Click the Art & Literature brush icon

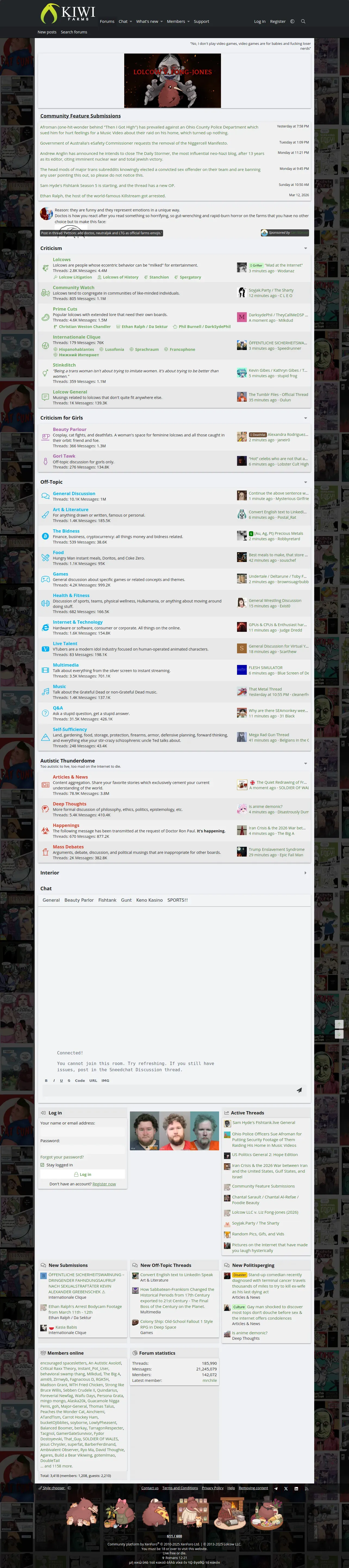45,514
